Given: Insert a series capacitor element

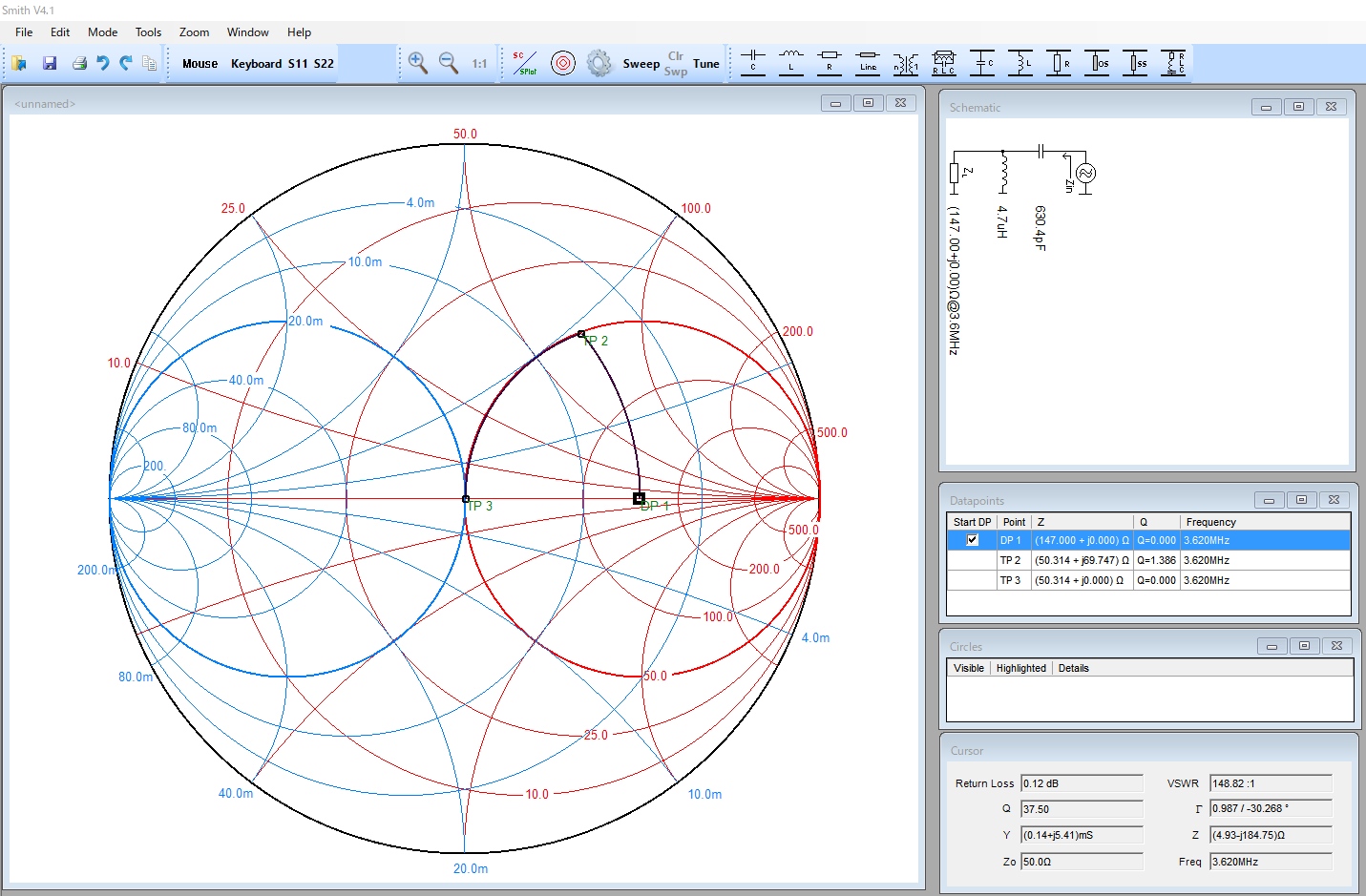Looking at the screenshot, I should [x=753, y=63].
